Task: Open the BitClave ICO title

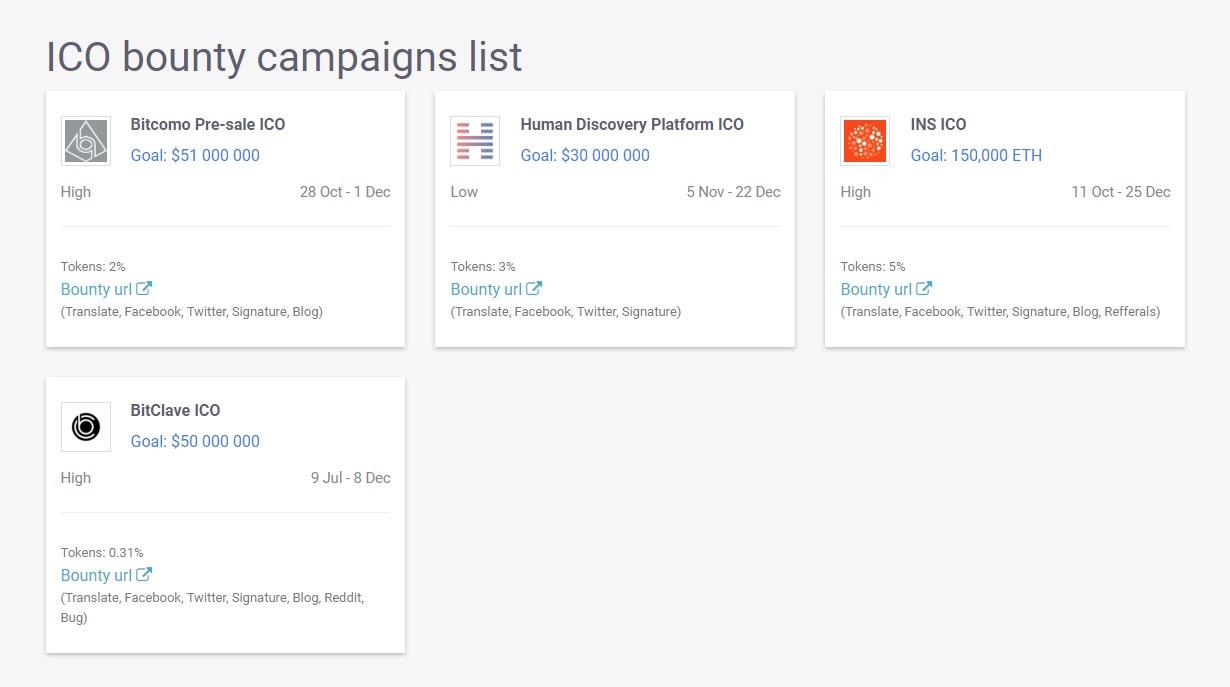Action: click(x=175, y=411)
